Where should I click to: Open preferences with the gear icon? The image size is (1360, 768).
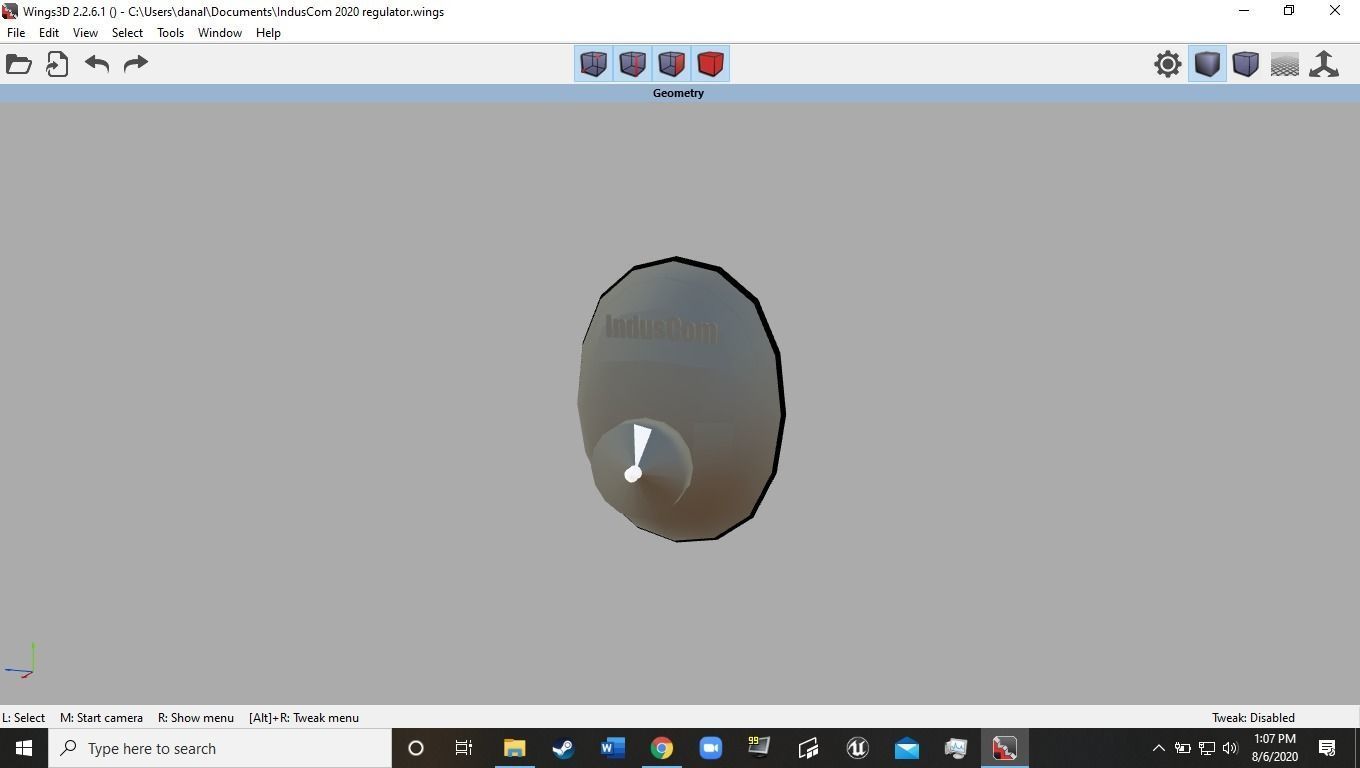[1167, 64]
